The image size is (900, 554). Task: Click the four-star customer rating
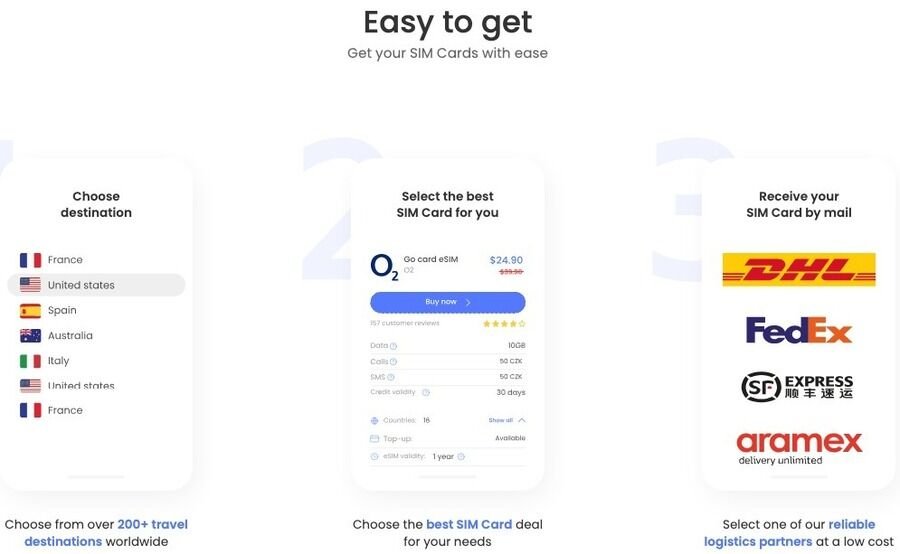(503, 324)
